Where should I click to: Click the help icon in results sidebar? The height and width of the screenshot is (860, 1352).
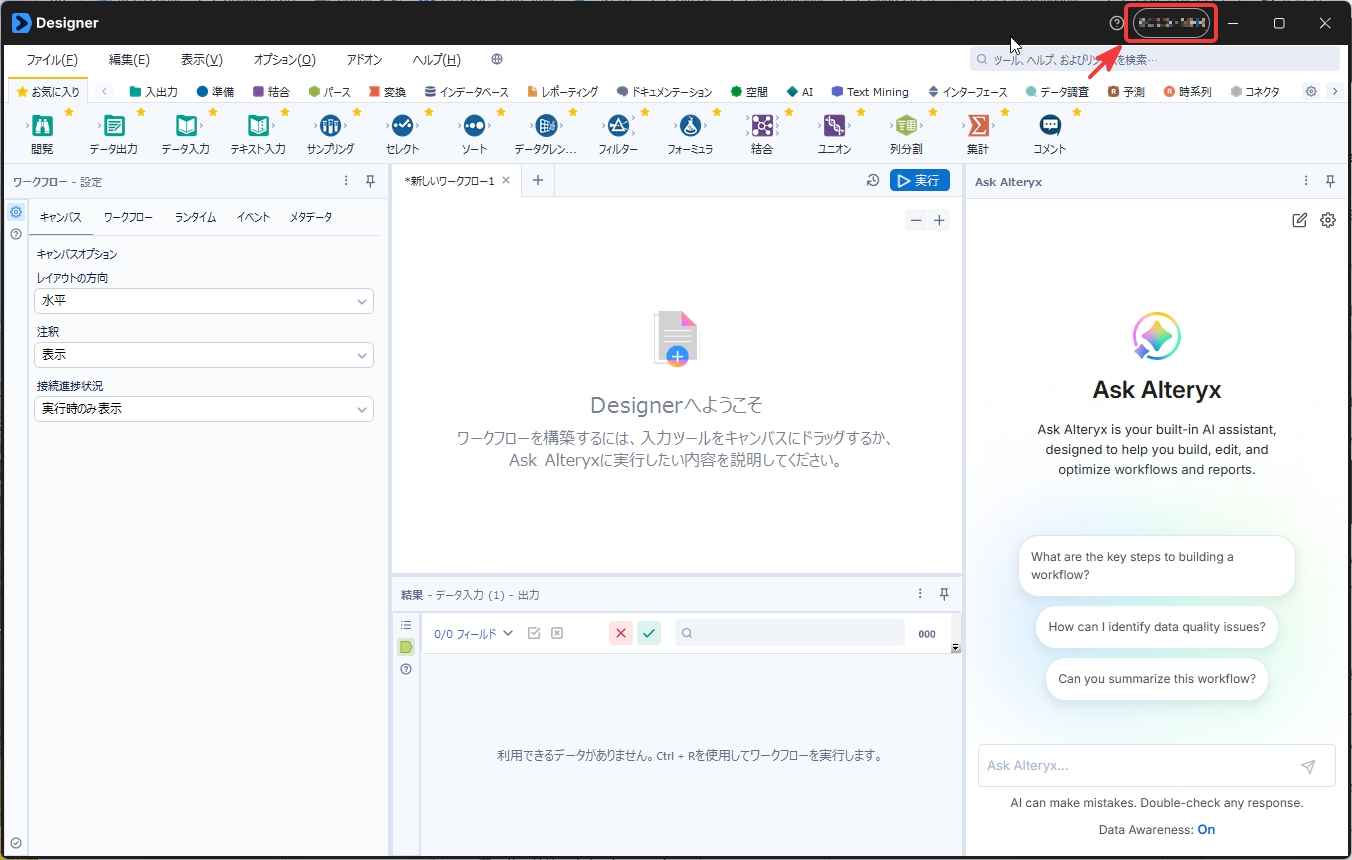click(x=406, y=669)
